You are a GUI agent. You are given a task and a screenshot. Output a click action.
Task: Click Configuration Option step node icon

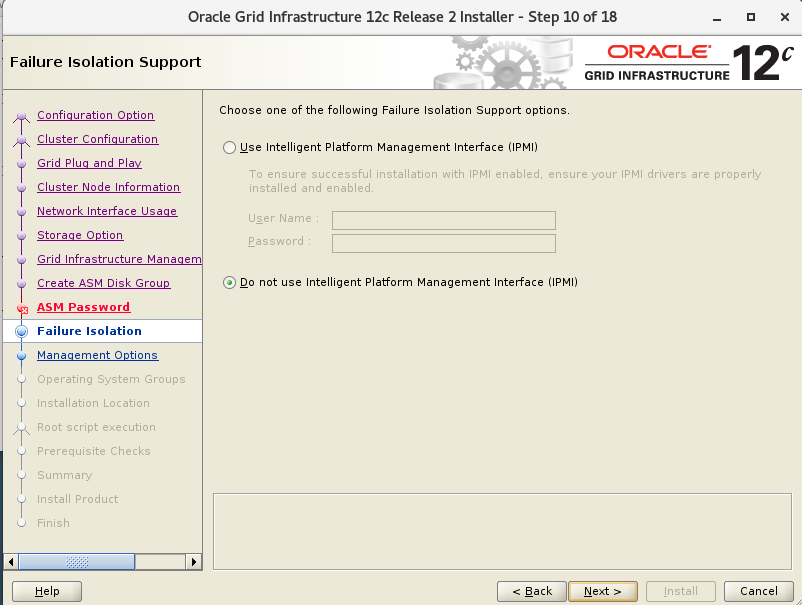(x=21, y=116)
